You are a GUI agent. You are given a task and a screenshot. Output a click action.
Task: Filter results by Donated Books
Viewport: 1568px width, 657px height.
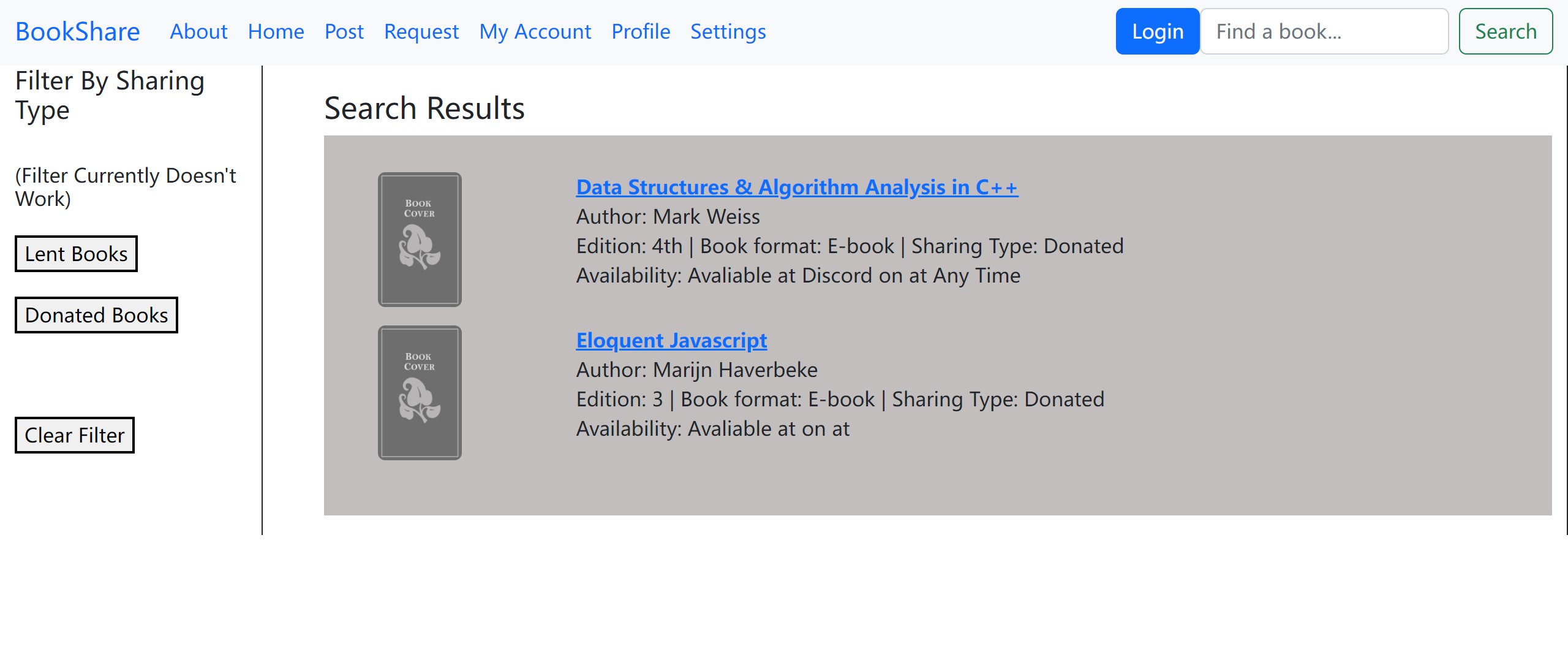(x=96, y=315)
